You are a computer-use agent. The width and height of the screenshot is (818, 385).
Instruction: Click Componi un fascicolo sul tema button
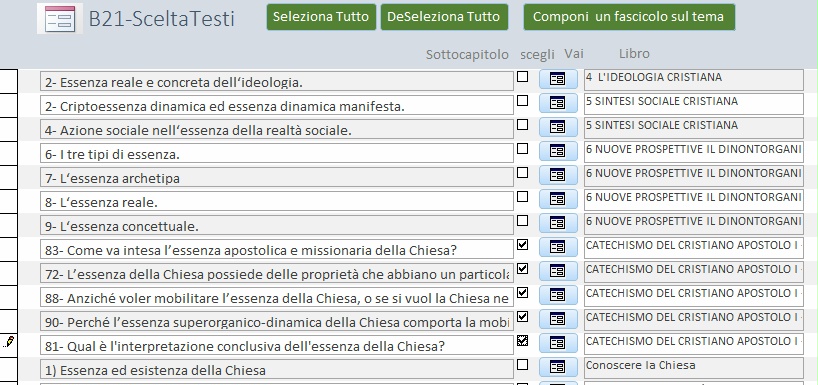(x=629, y=17)
